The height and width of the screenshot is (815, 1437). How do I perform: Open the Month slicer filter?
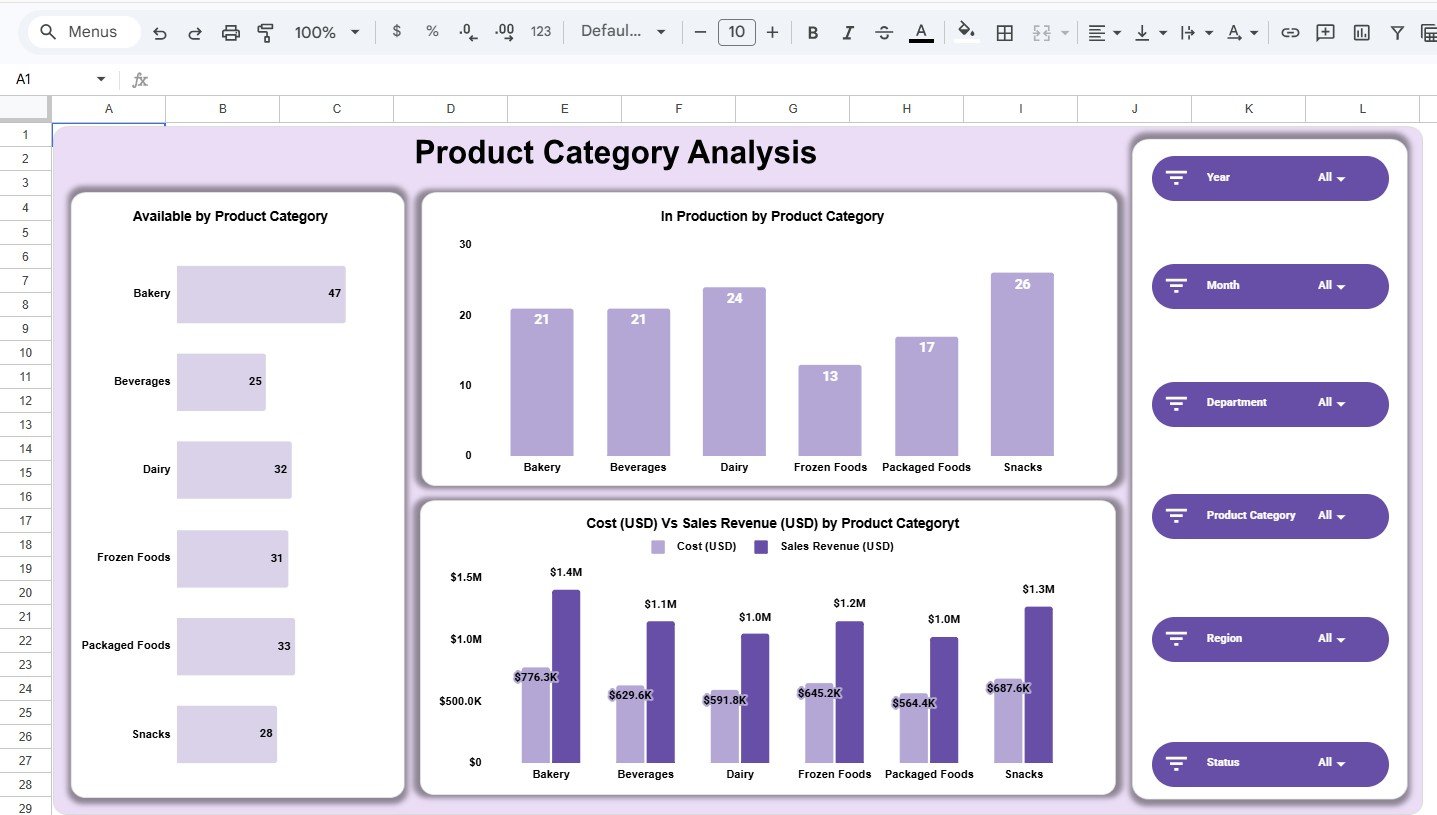pyautogui.click(x=1270, y=286)
